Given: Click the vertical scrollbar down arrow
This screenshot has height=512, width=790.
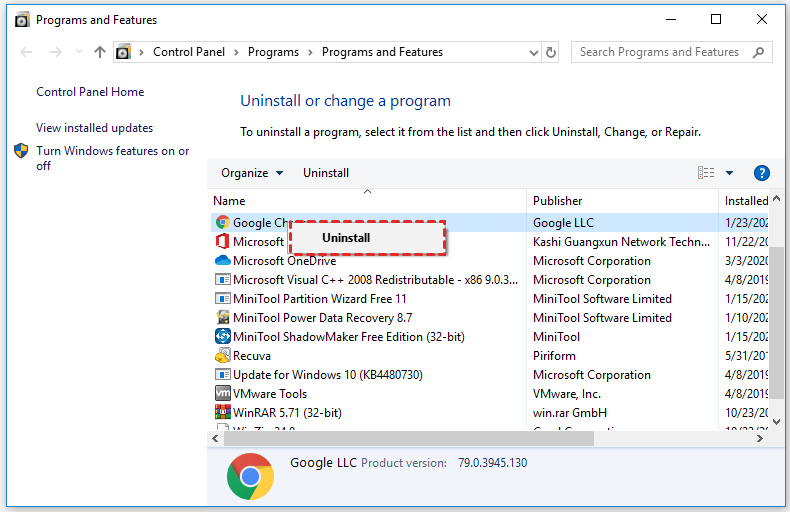Looking at the screenshot, I should (x=776, y=422).
